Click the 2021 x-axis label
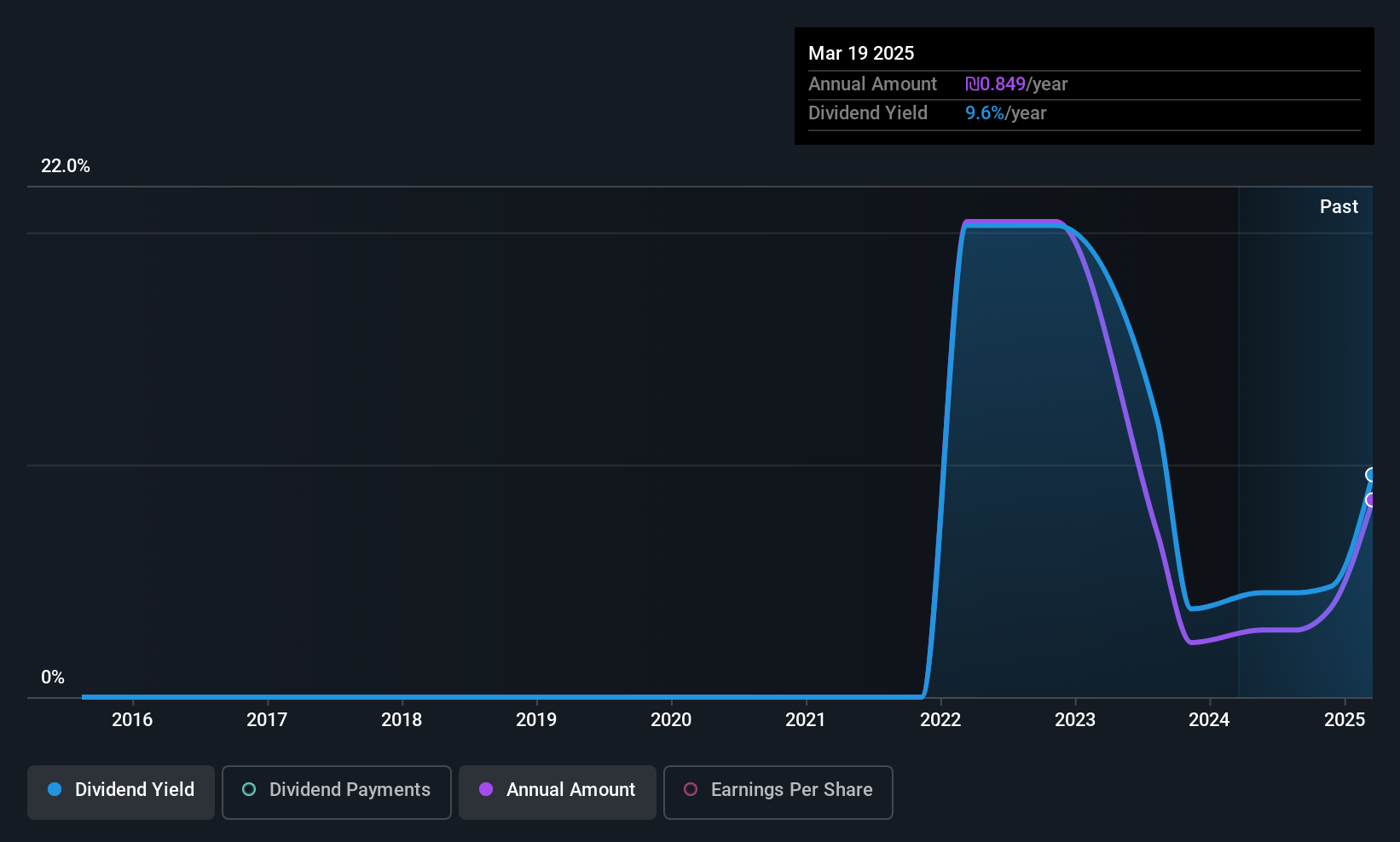The width and height of the screenshot is (1400, 842). point(806,720)
